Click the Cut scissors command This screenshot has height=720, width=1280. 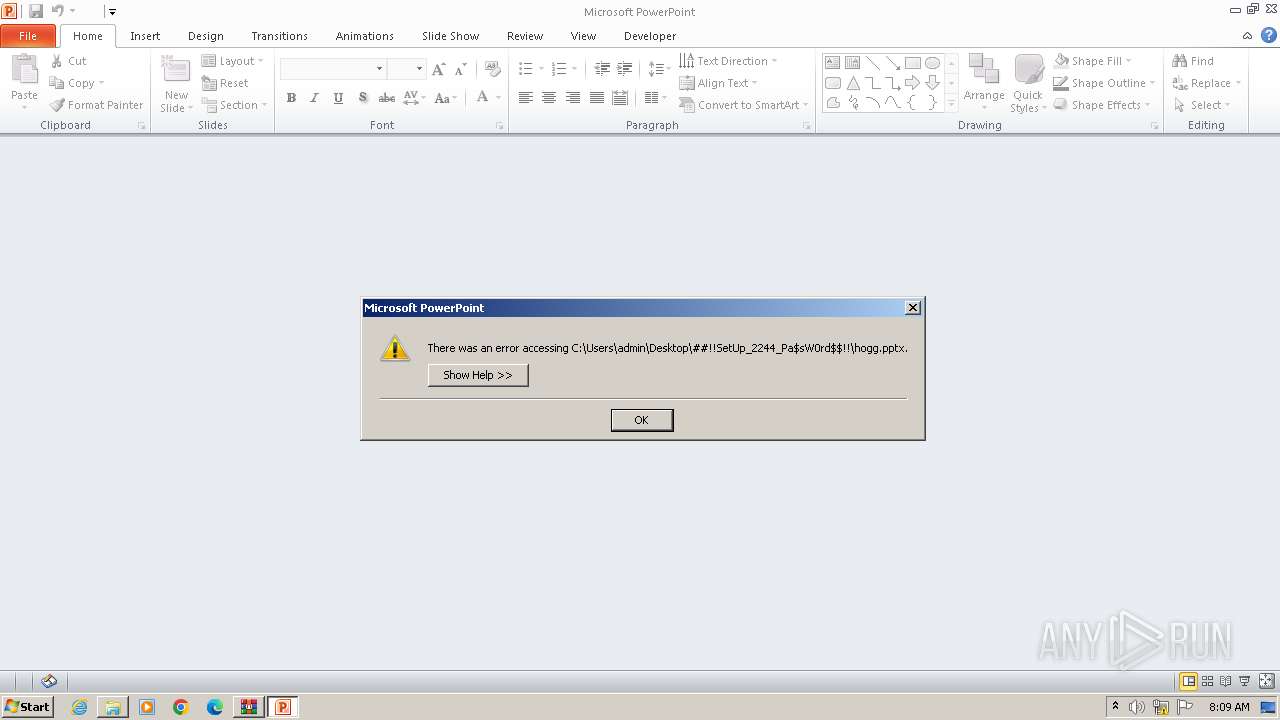click(x=69, y=61)
